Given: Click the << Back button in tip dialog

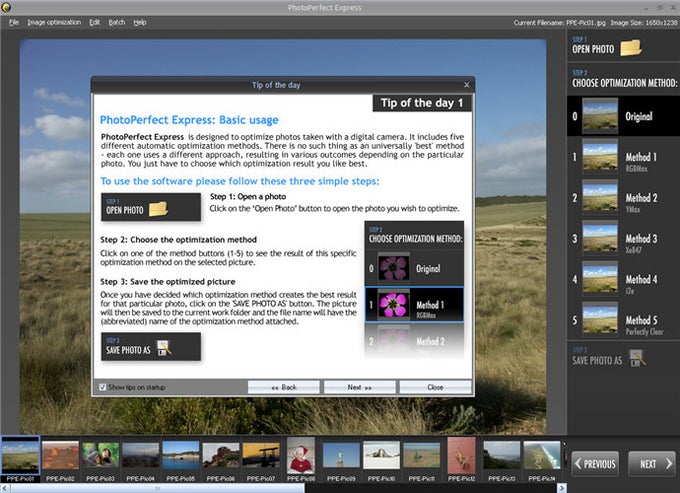Looking at the screenshot, I should coord(284,387).
